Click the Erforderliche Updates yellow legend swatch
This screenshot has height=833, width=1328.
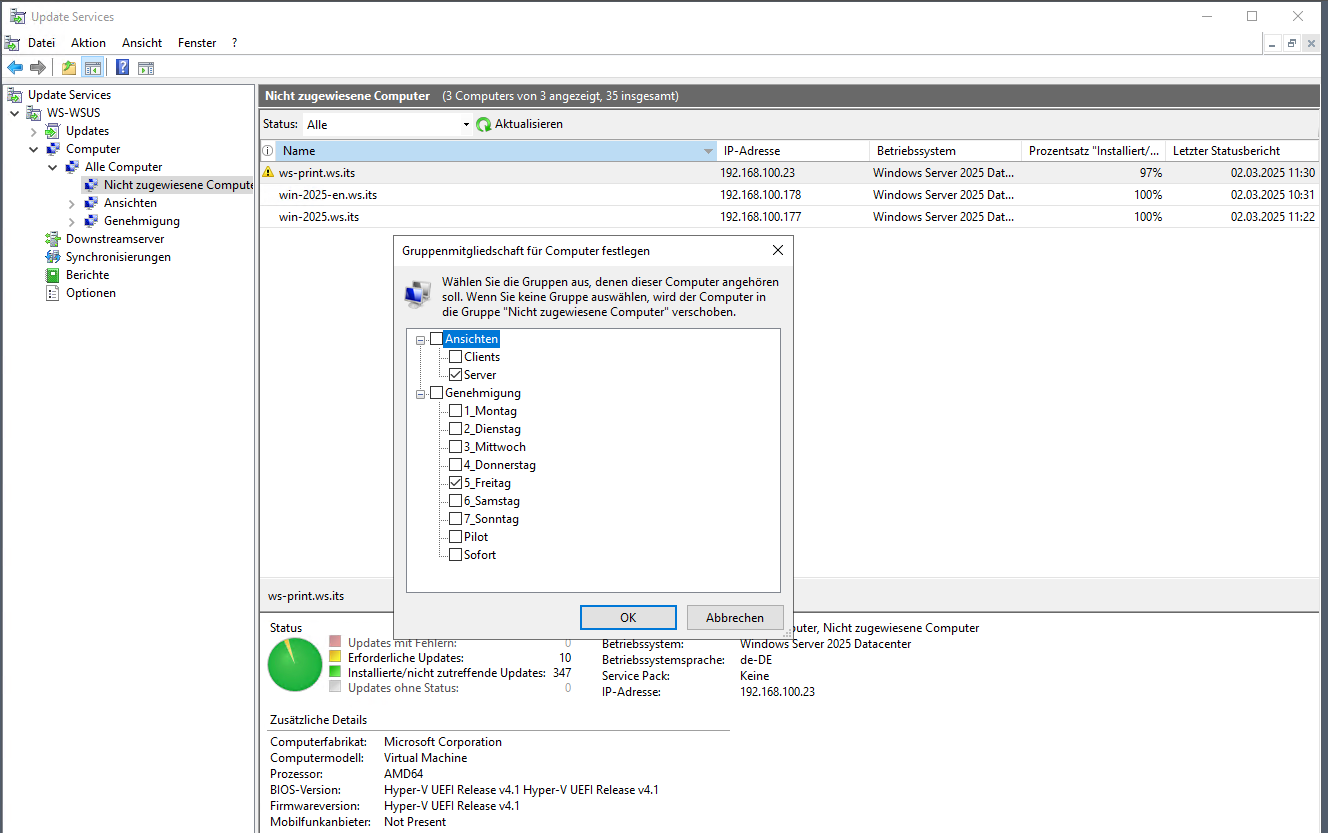click(335, 658)
